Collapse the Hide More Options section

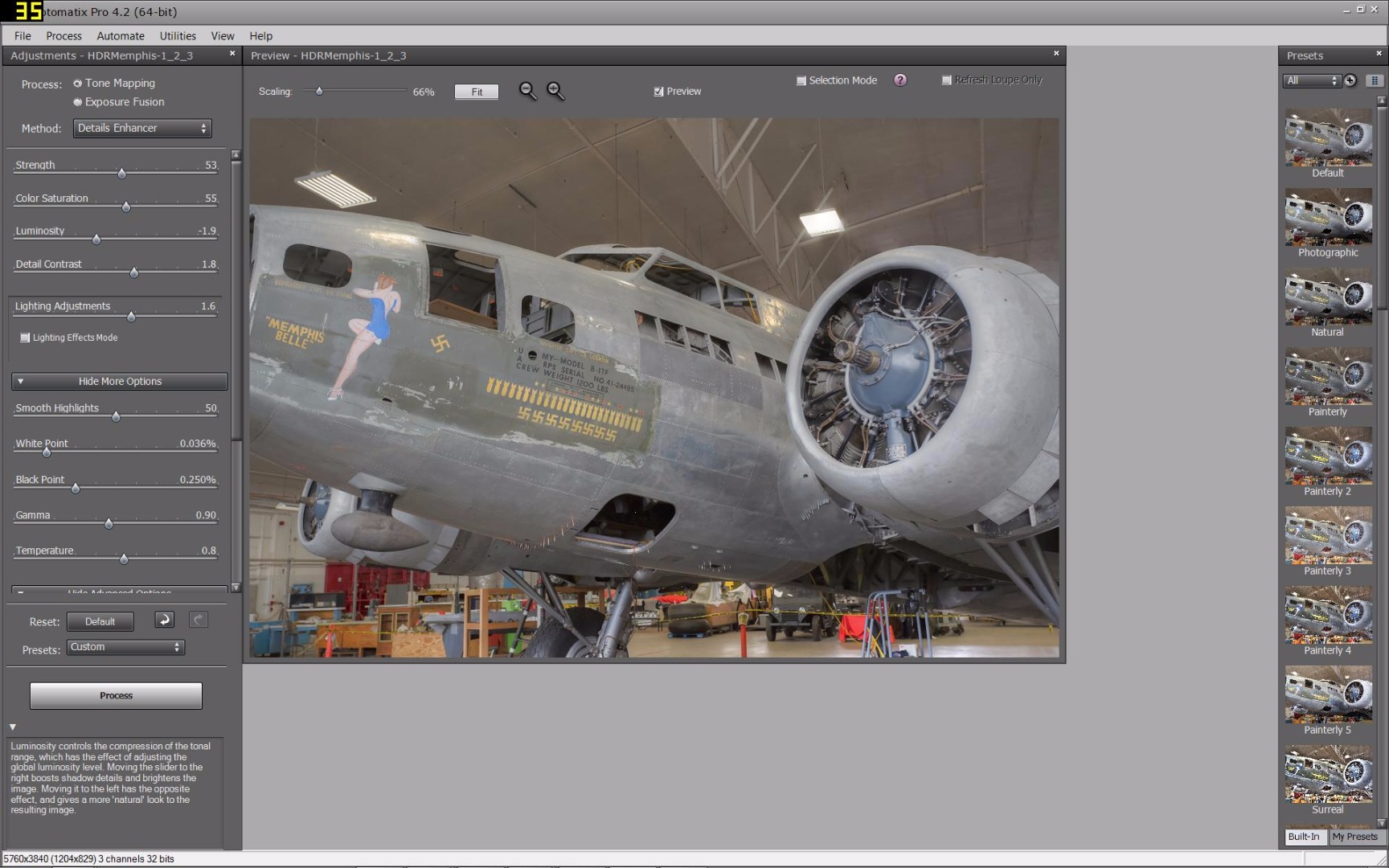[x=120, y=381]
